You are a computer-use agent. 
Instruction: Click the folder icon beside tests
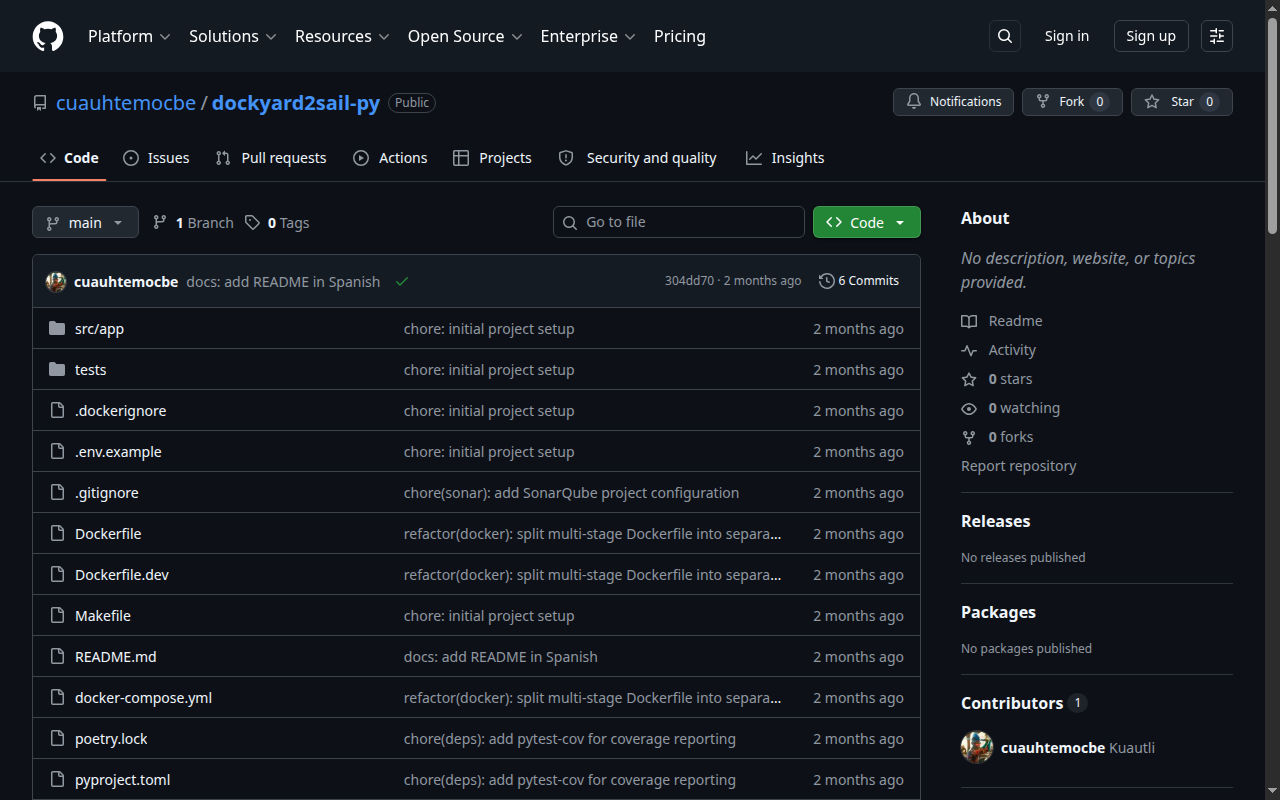point(57,370)
